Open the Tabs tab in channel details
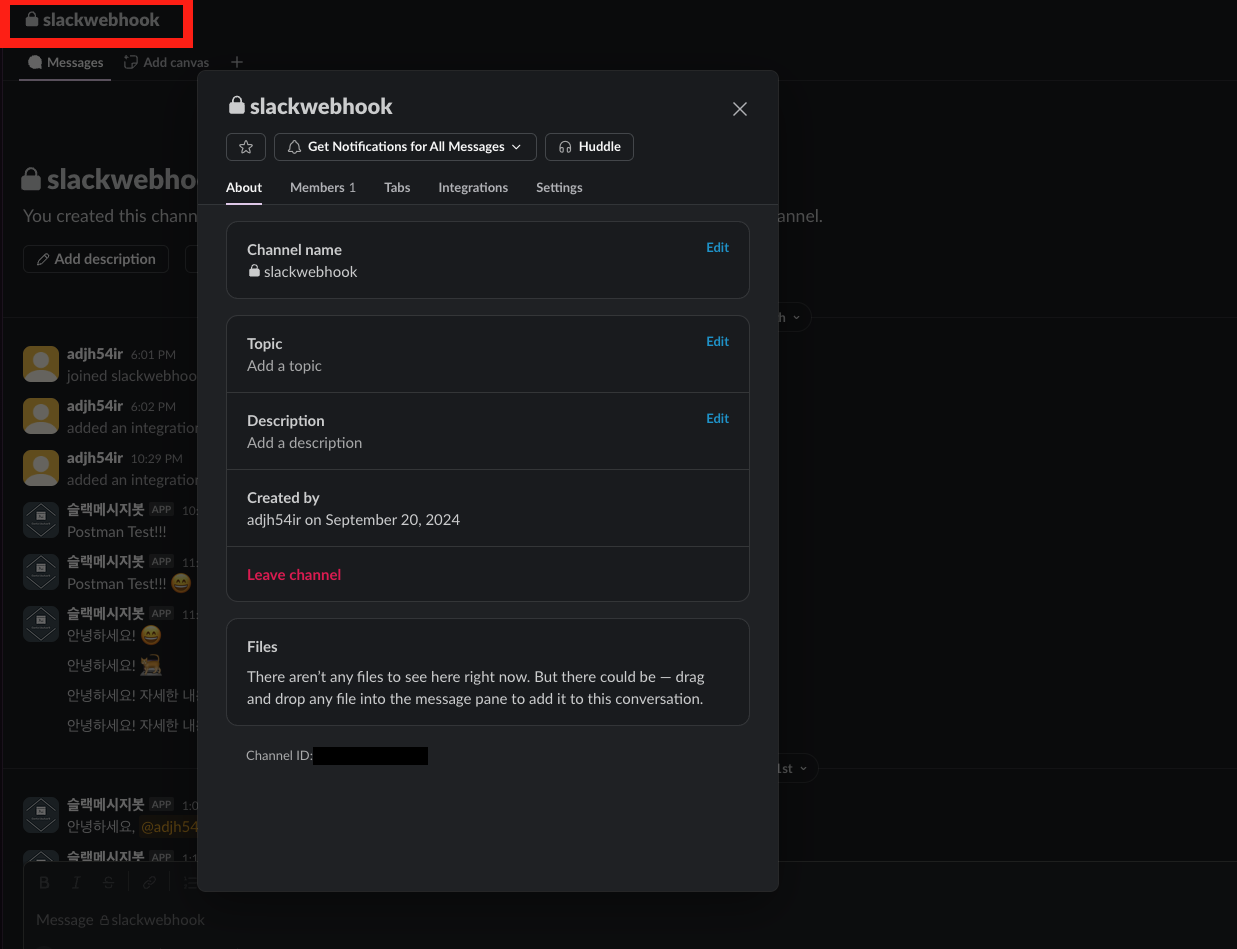The width and height of the screenshot is (1237, 949). tap(397, 187)
